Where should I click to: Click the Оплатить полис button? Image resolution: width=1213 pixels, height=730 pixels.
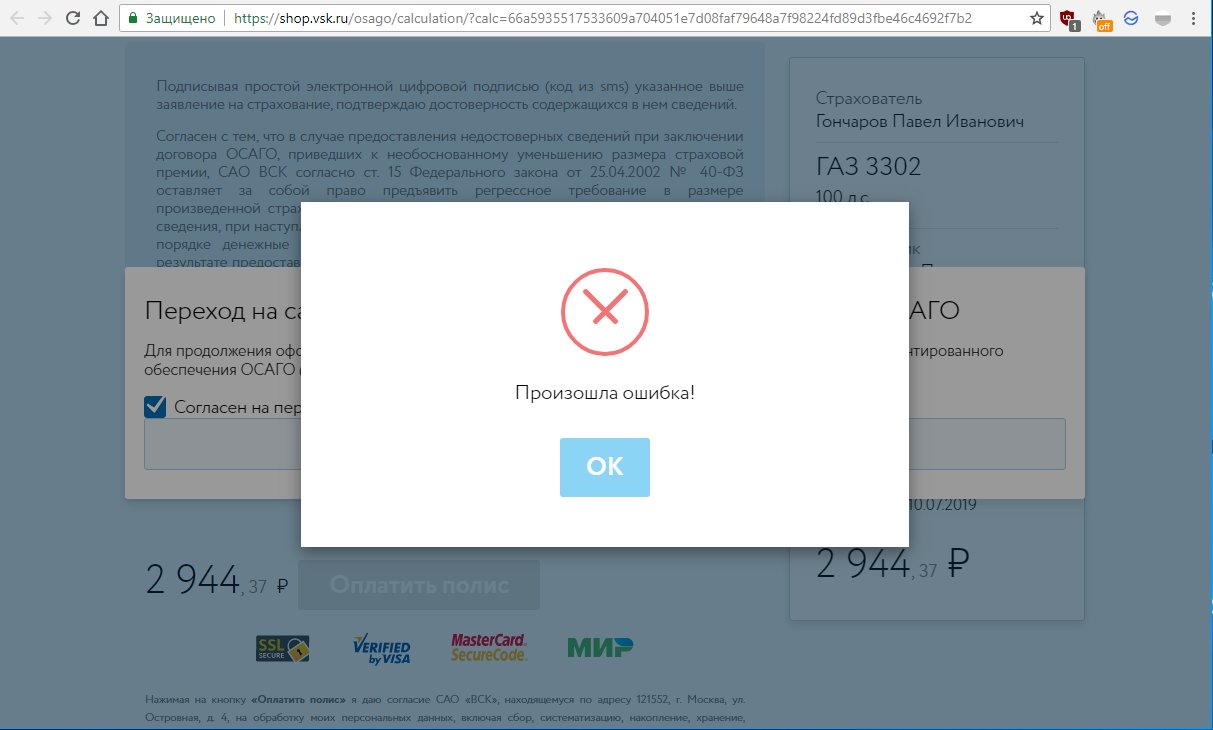click(419, 585)
